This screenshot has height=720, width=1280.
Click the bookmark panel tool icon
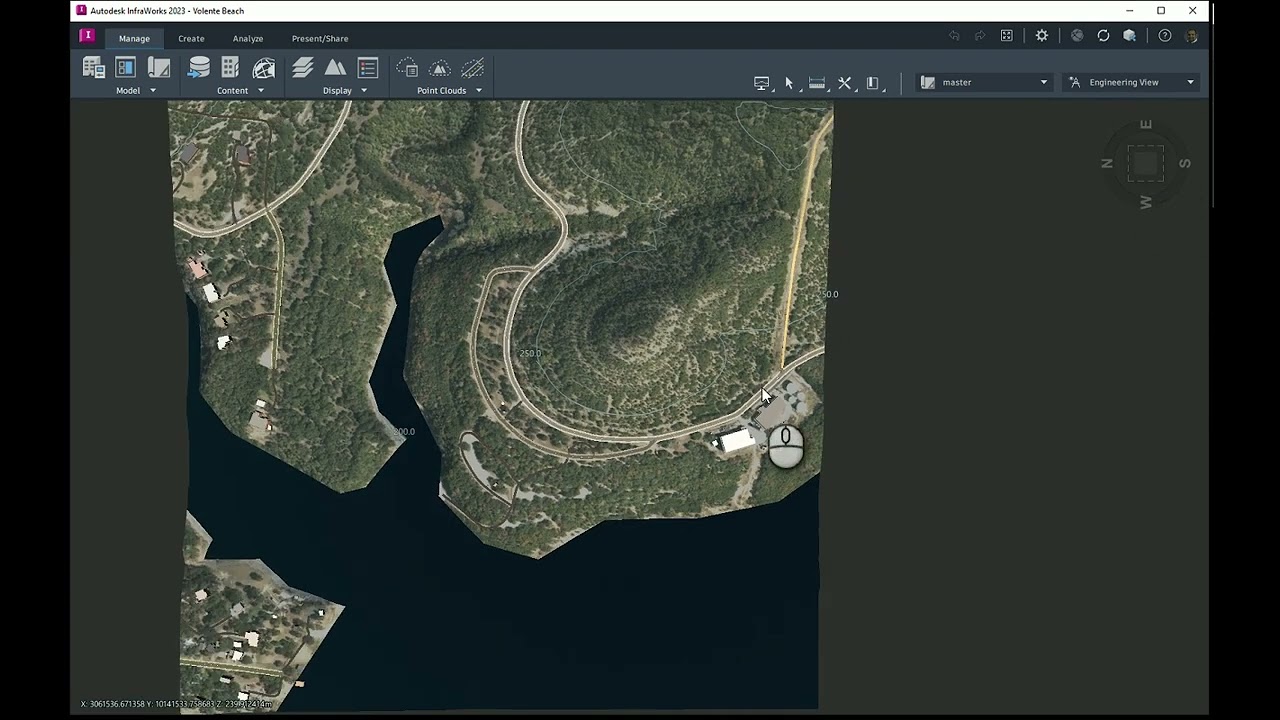click(x=873, y=83)
